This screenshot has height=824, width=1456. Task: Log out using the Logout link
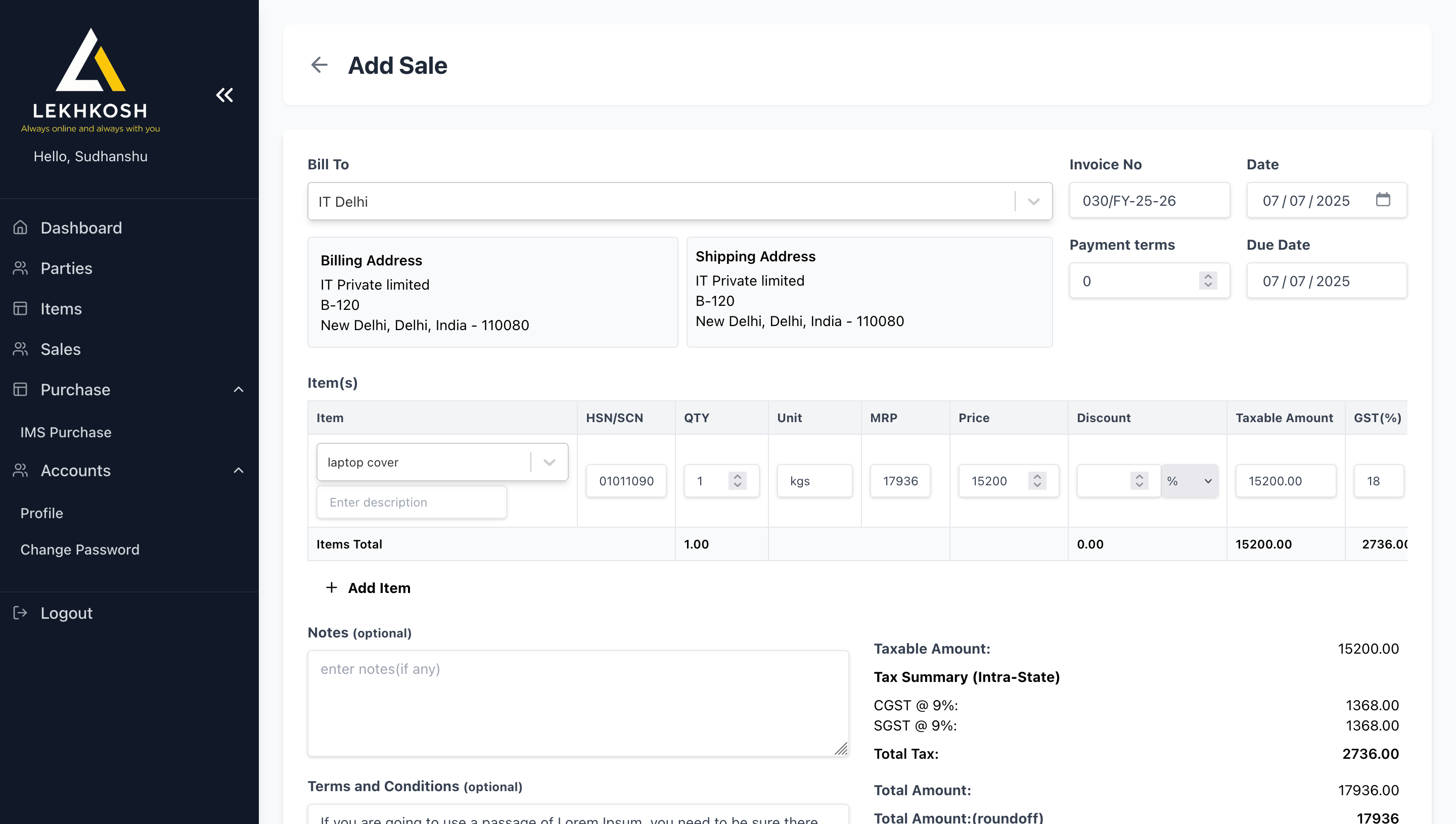pyautogui.click(x=66, y=613)
